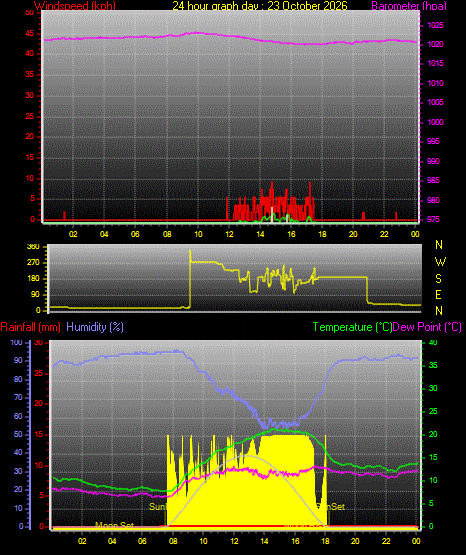Select the W compass direction label

(440, 262)
